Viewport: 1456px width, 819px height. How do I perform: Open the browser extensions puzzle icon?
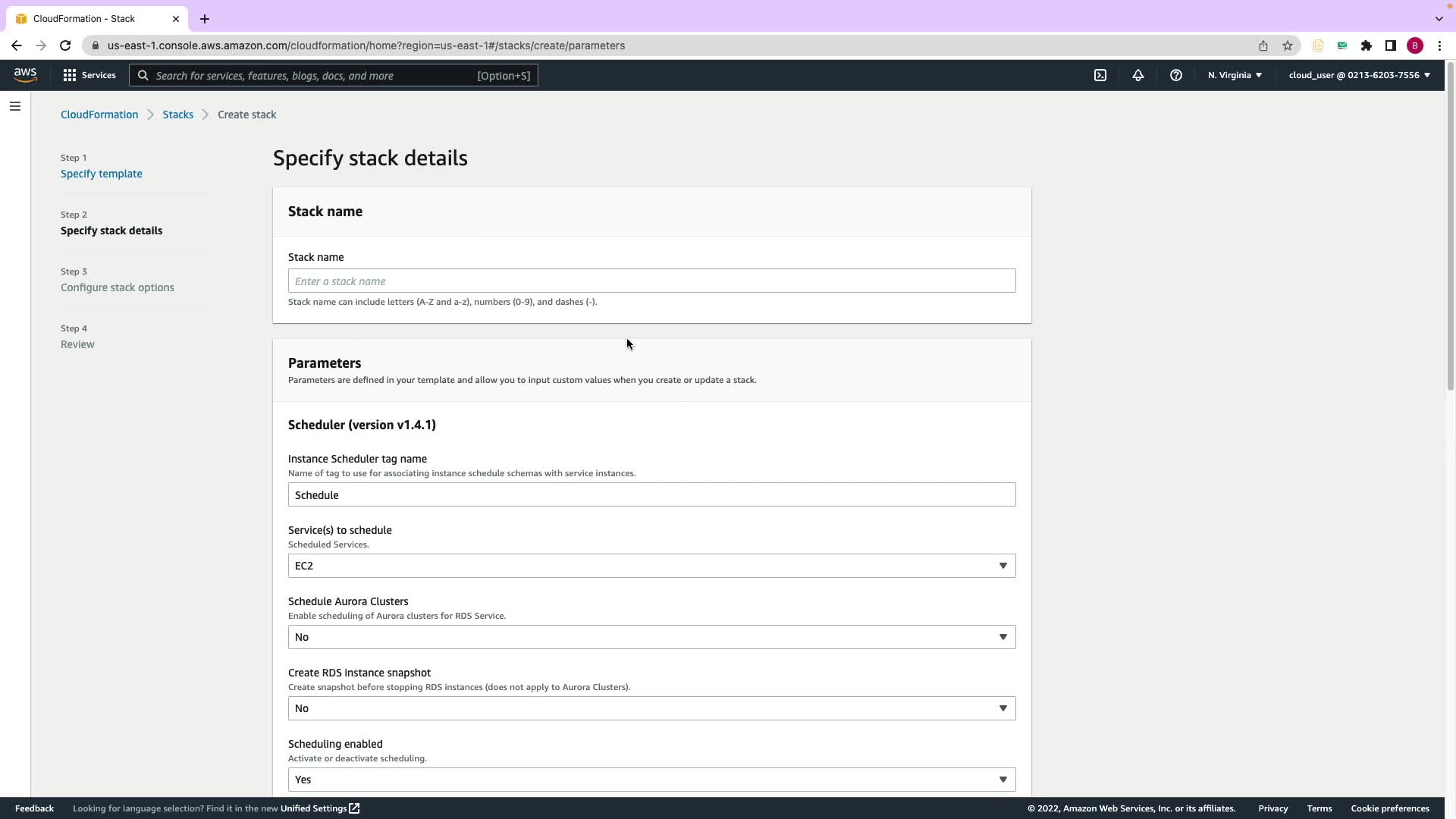pyautogui.click(x=1367, y=45)
